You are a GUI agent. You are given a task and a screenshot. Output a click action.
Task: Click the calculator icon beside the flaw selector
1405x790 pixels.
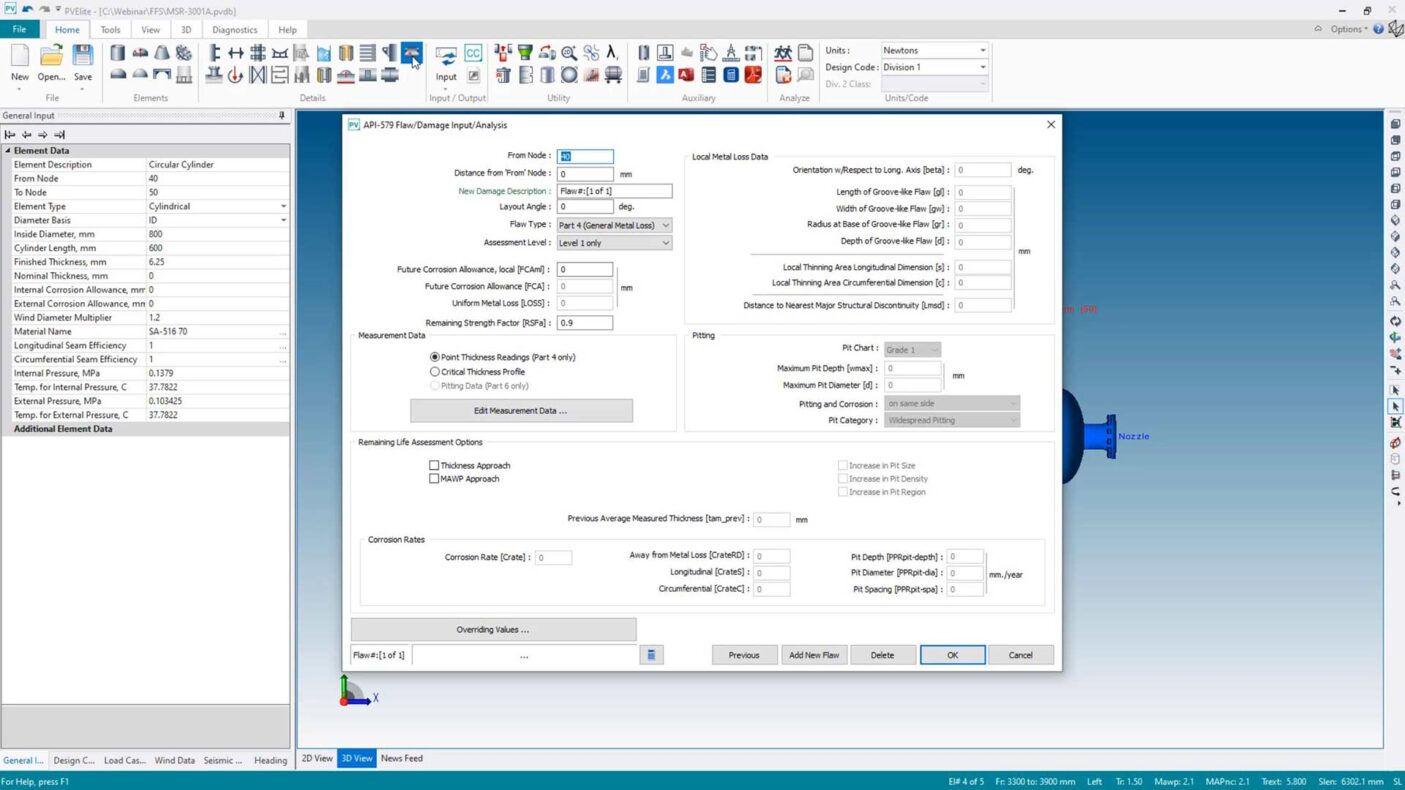coord(650,655)
